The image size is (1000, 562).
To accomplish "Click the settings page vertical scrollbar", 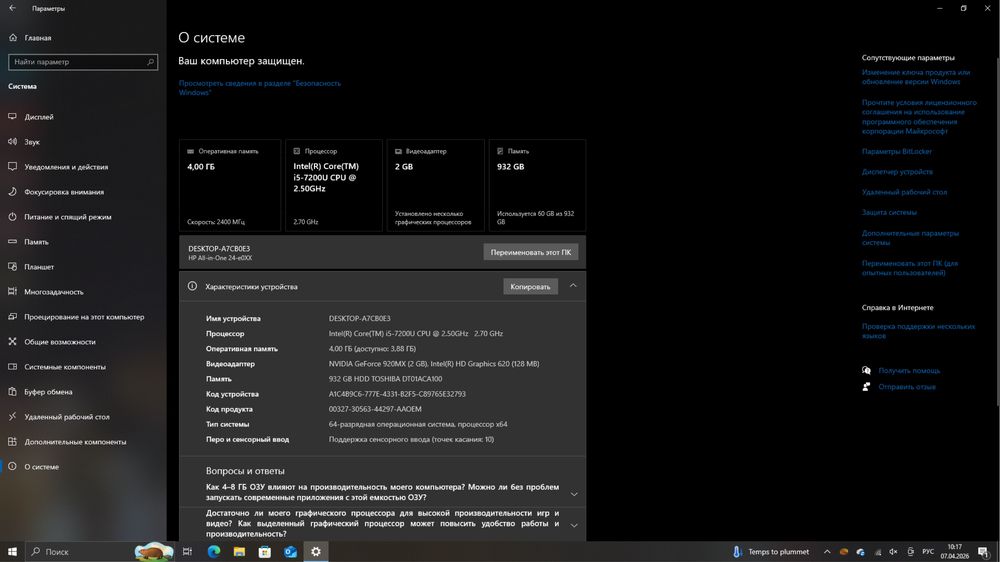I will coord(997,230).
